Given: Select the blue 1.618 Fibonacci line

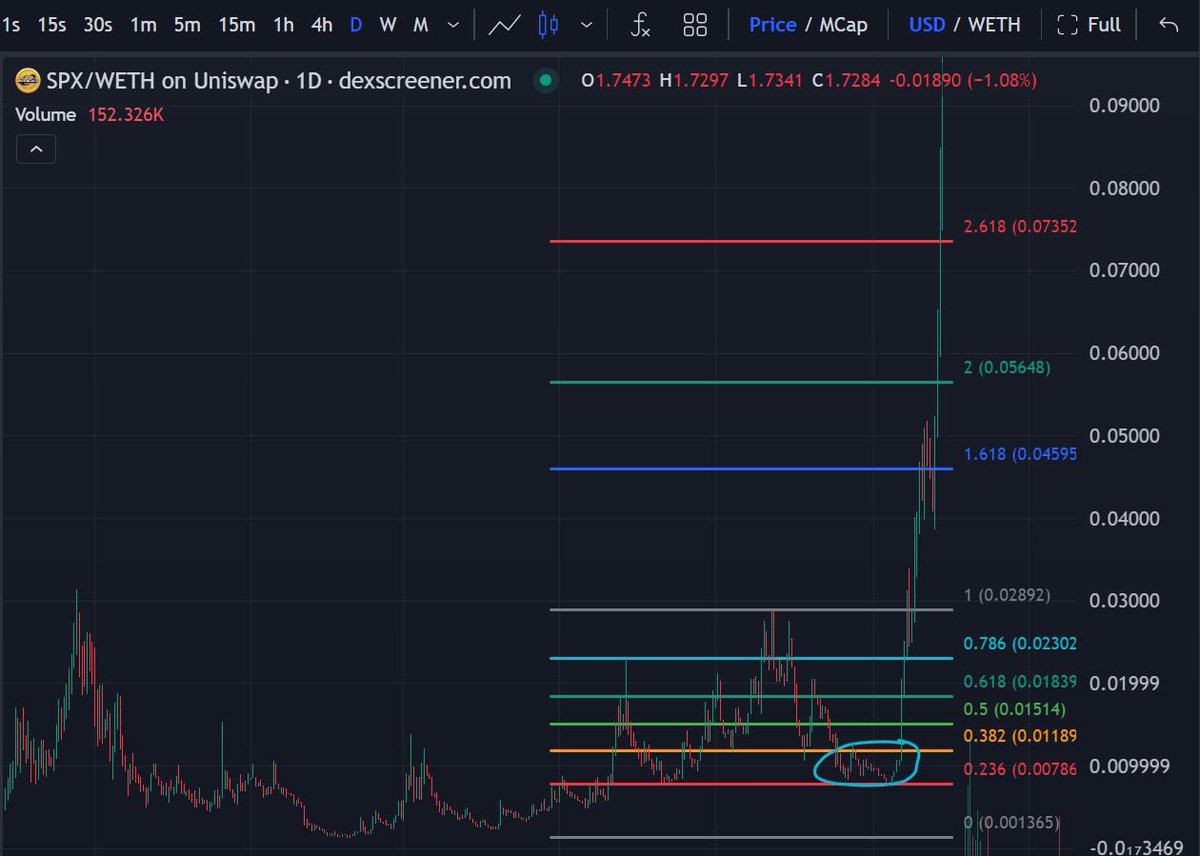Looking at the screenshot, I should click(x=750, y=469).
